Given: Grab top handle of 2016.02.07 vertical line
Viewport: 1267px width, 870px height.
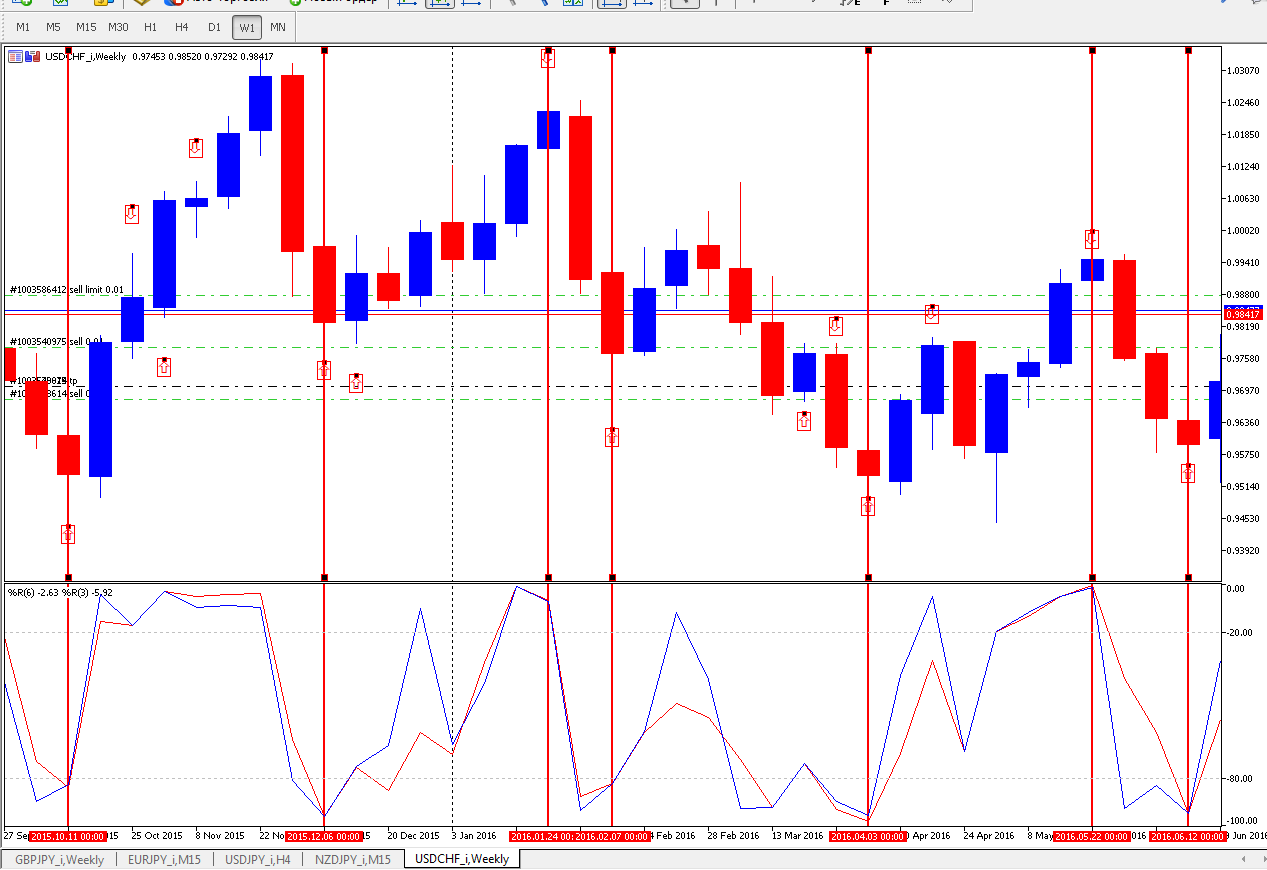Looking at the screenshot, I should click(x=612, y=49).
